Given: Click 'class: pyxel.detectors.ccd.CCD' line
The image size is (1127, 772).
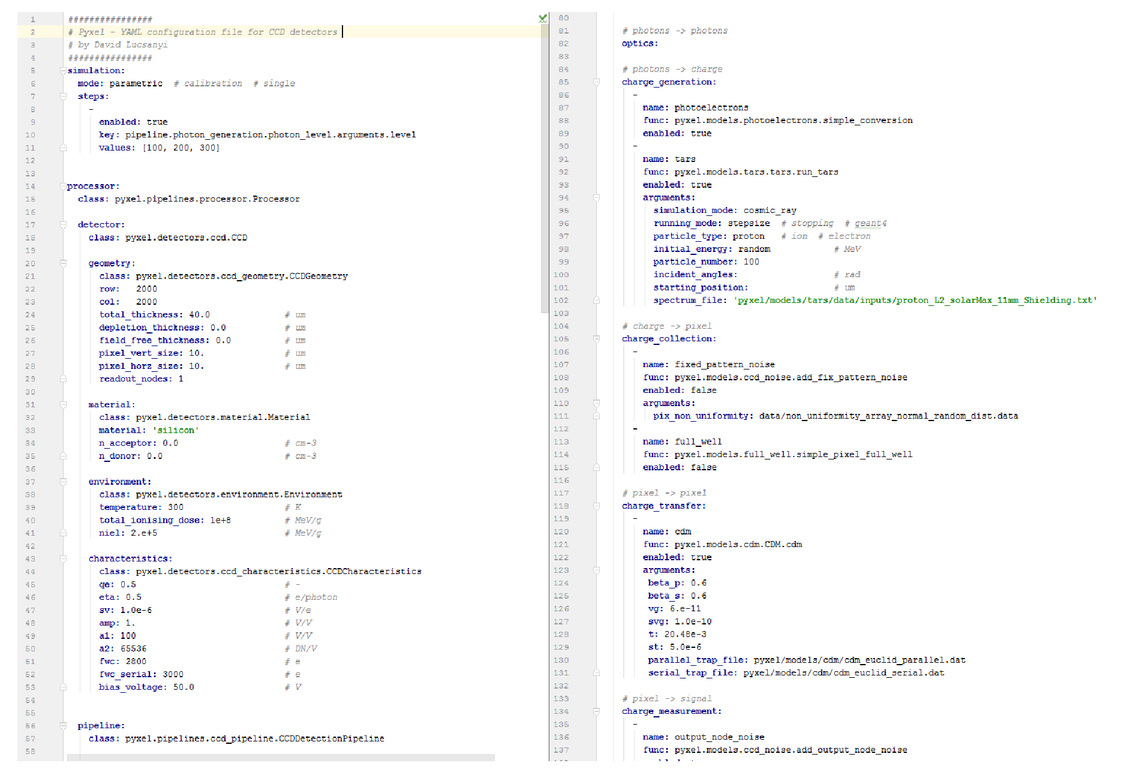Looking at the screenshot, I should click(x=167, y=238).
